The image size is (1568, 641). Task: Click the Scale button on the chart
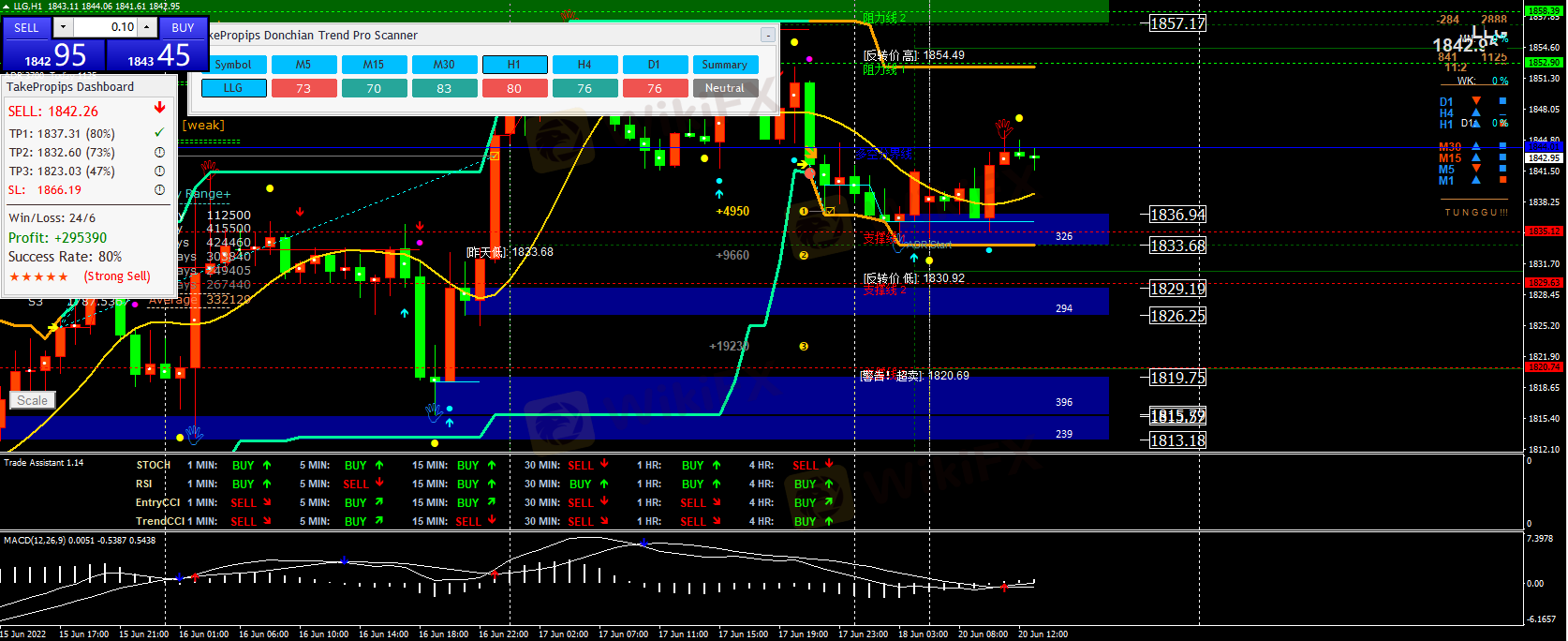[32, 400]
